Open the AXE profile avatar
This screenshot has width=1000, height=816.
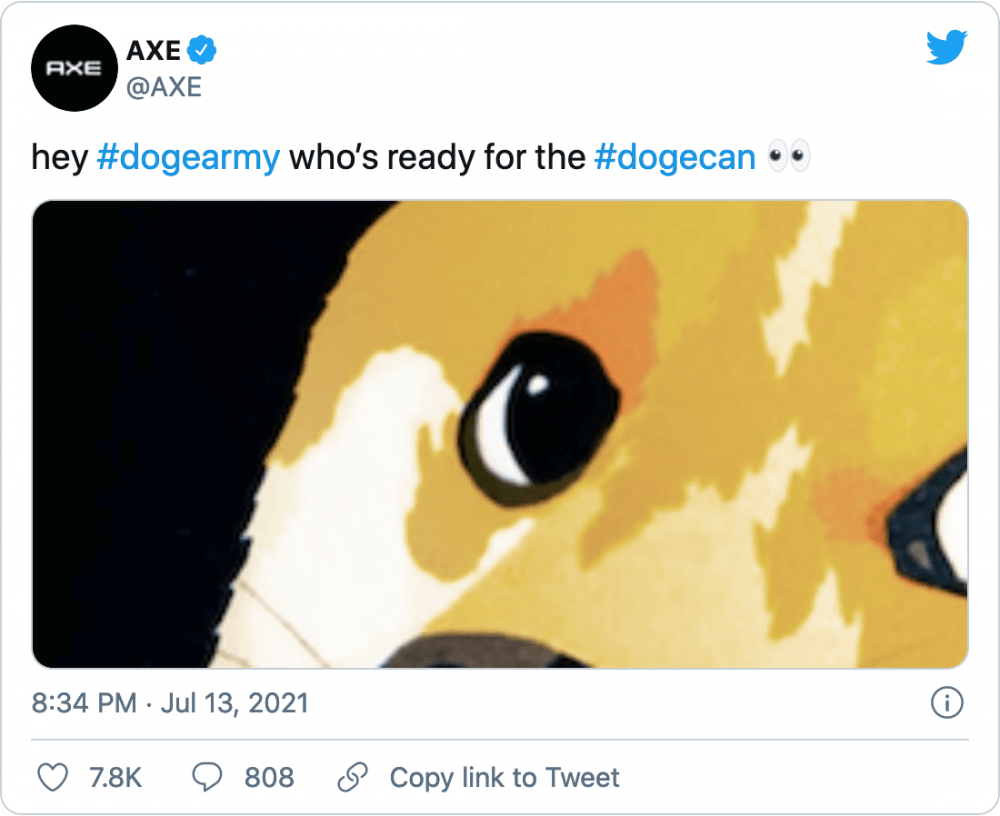click(74, 68)
